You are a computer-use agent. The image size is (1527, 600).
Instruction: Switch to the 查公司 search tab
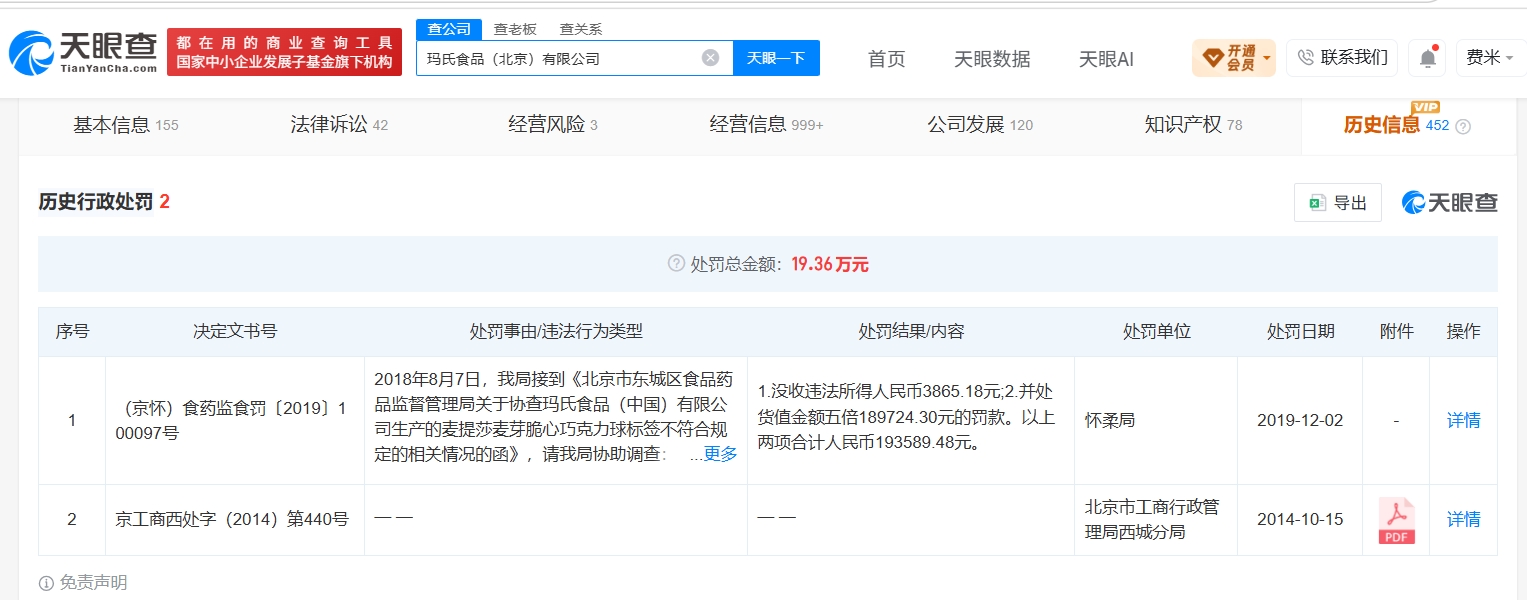click(449, 29)
